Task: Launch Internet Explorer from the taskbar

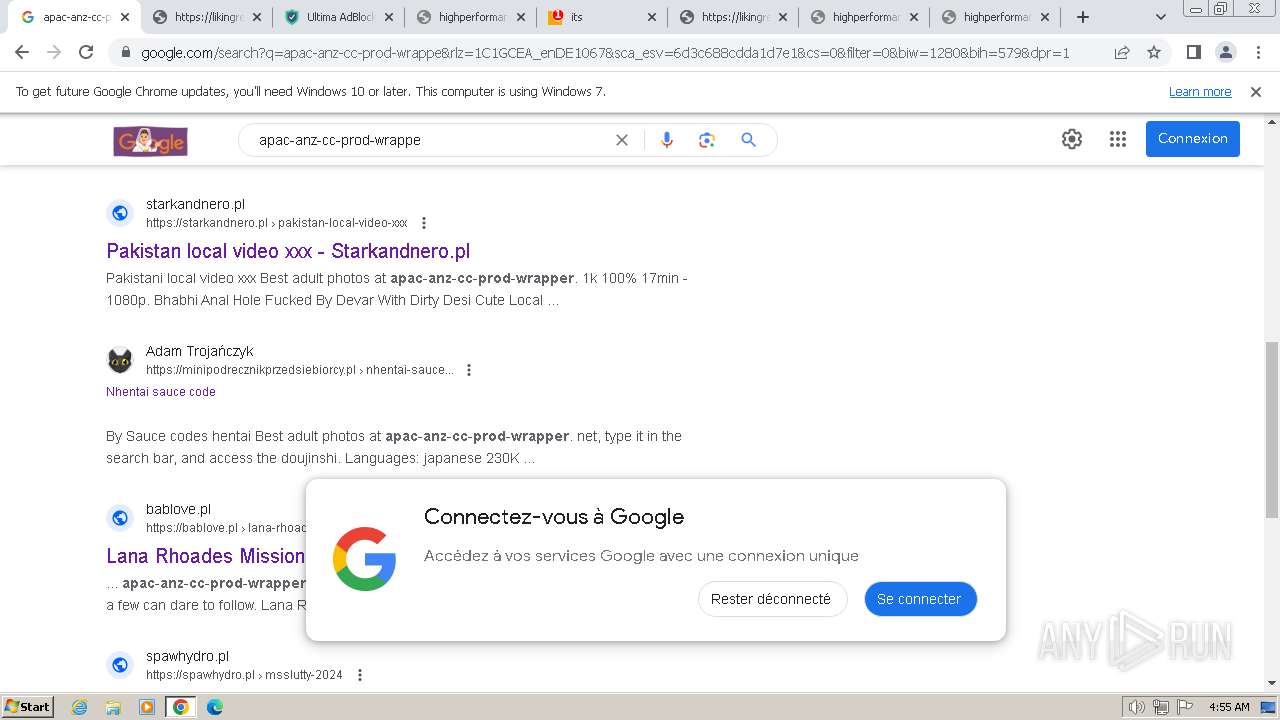Action: point(80,707)
